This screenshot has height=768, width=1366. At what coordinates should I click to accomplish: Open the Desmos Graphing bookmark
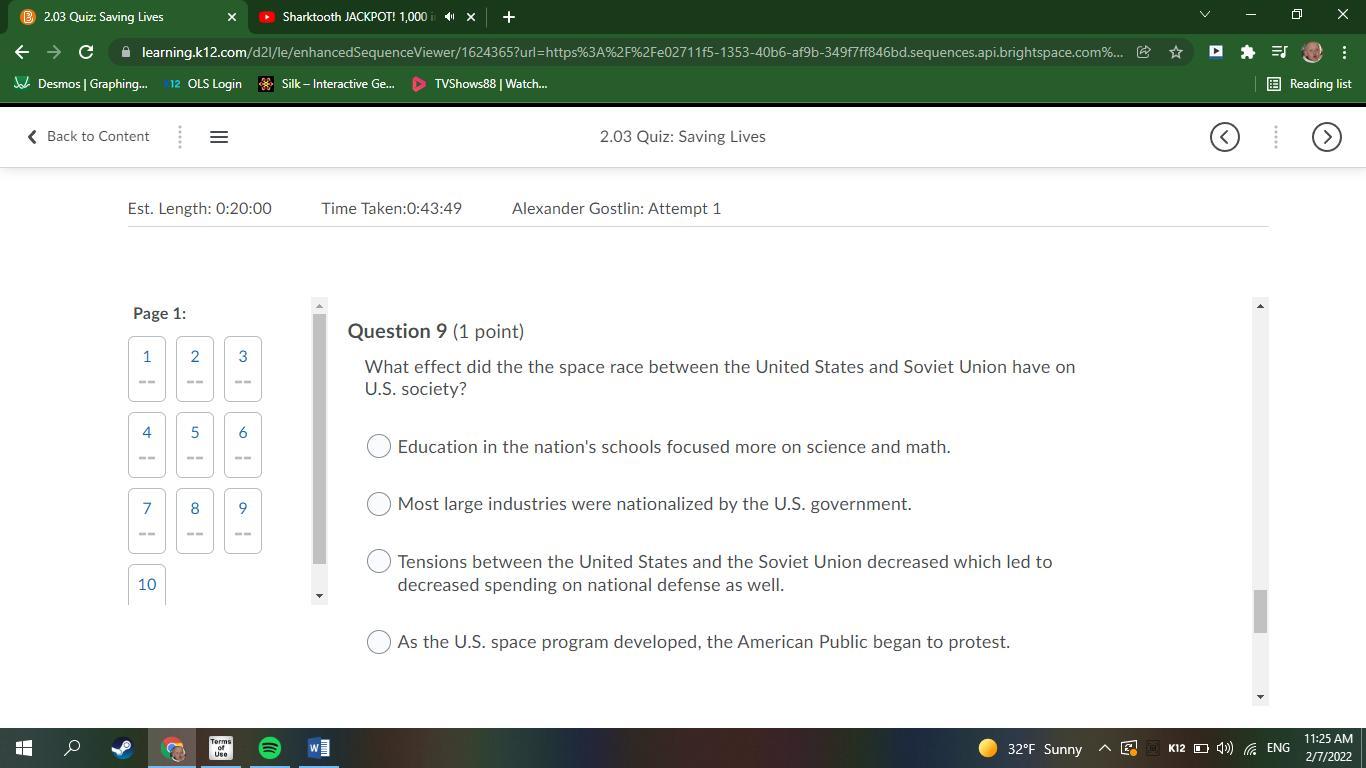pos(82,84)
